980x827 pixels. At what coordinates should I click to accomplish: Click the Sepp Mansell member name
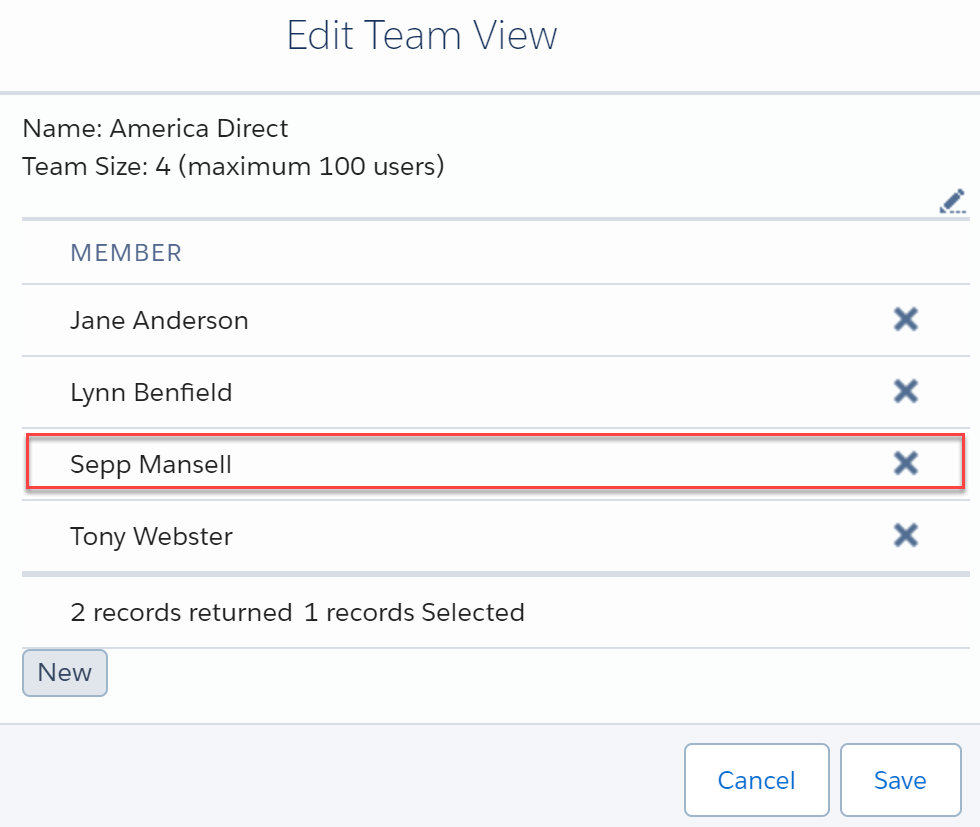(x=151, y=464)
